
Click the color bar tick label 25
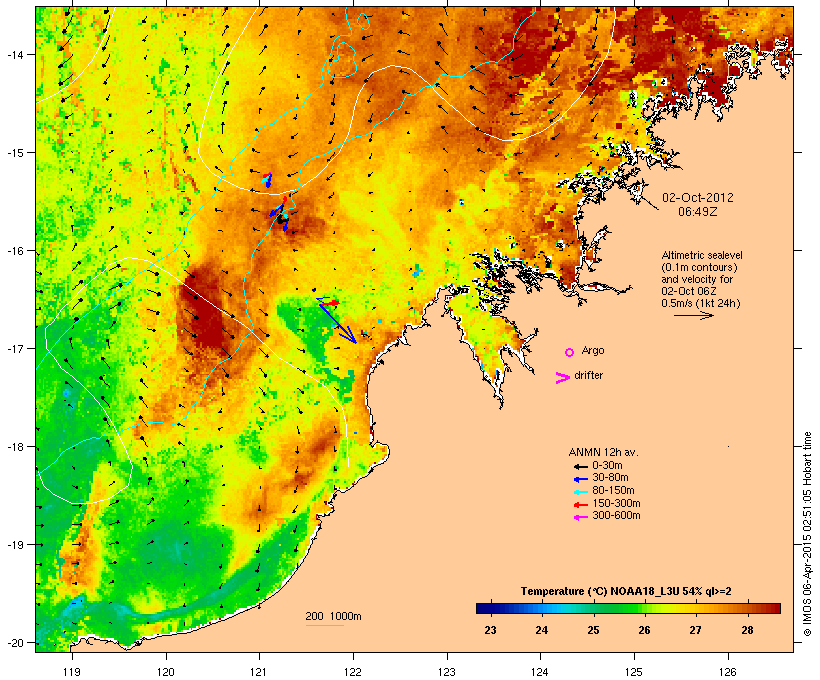click(593, 630)
